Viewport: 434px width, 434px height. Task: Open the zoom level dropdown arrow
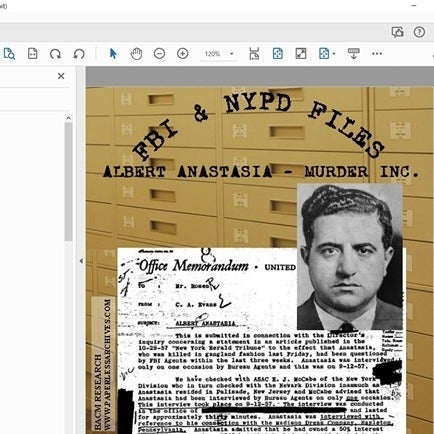coord(232,54)
